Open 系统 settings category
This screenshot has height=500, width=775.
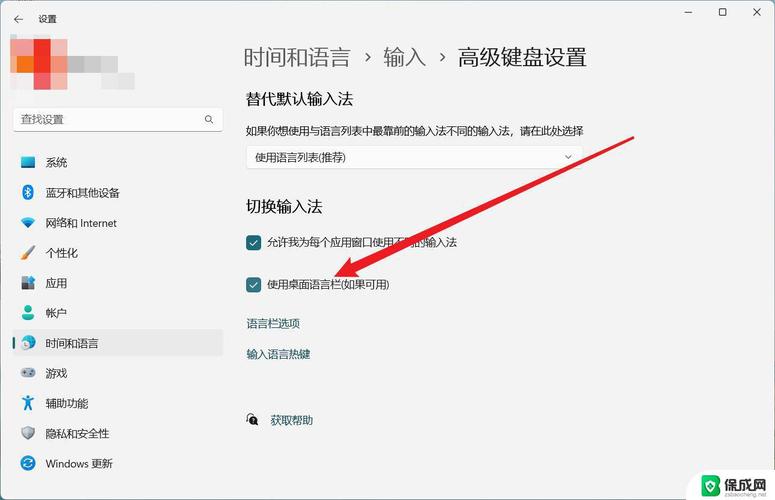tap(118, 162)
